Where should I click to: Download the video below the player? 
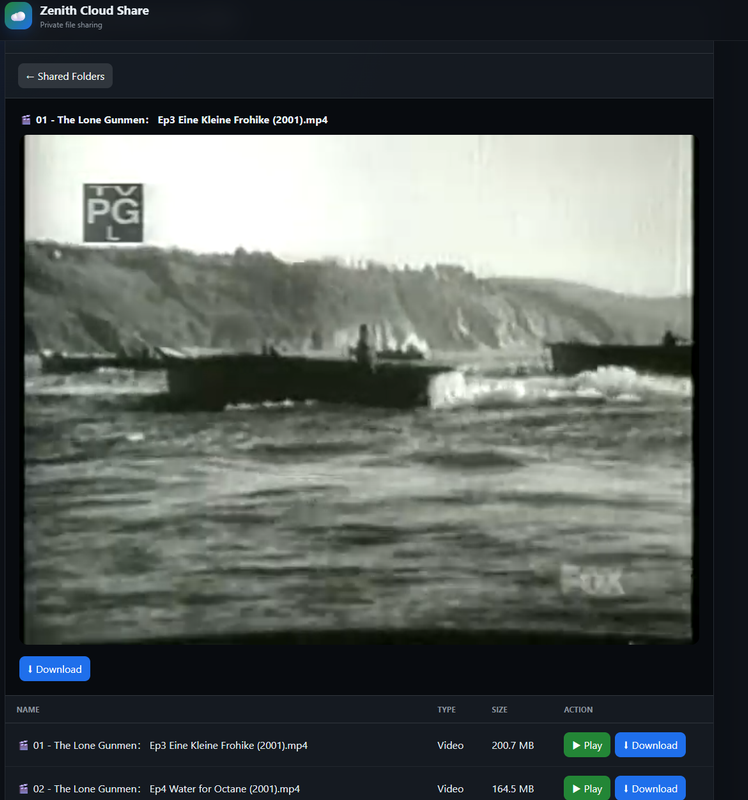click(x=55, y=669)
